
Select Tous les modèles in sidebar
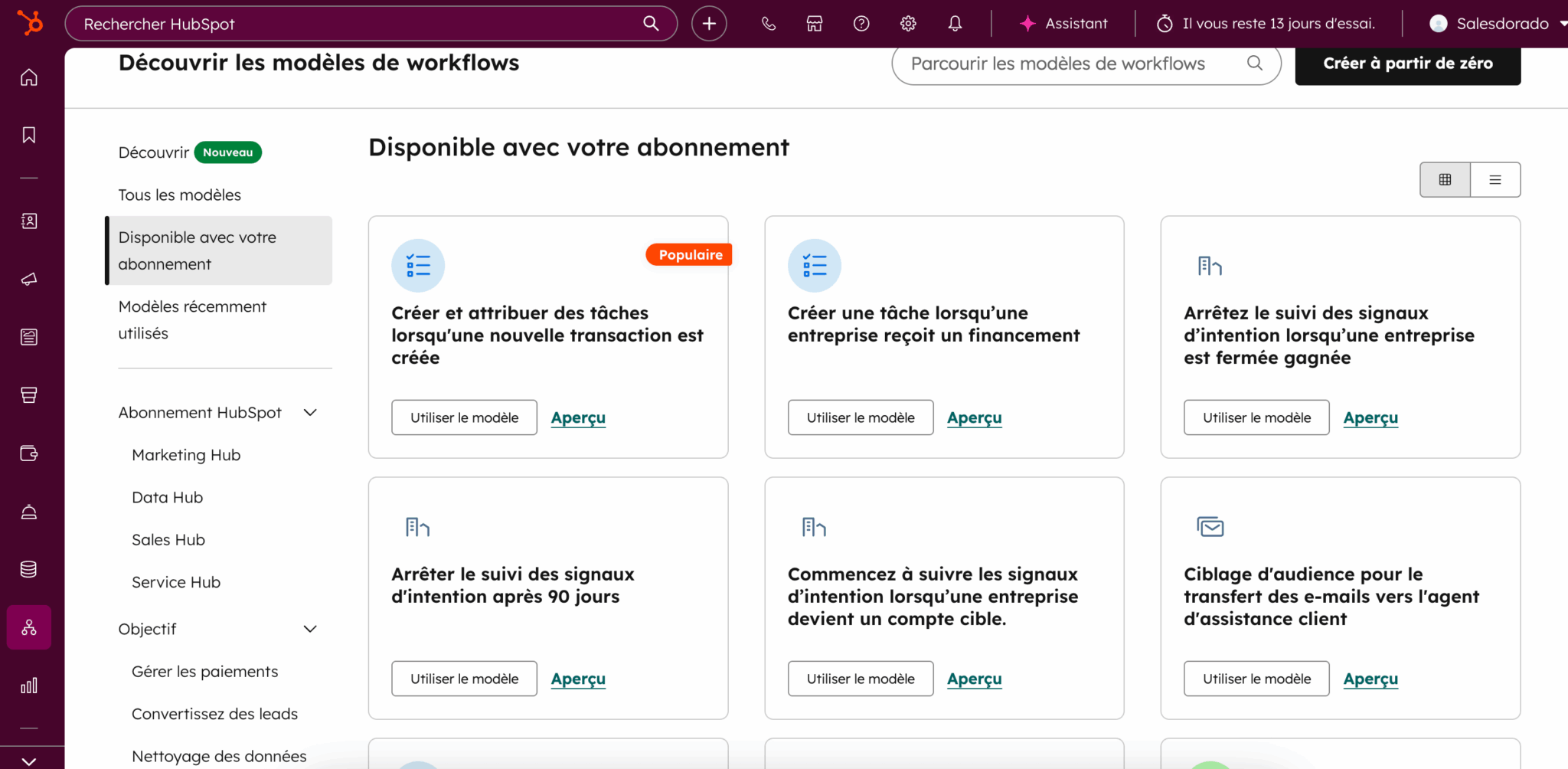180,195
